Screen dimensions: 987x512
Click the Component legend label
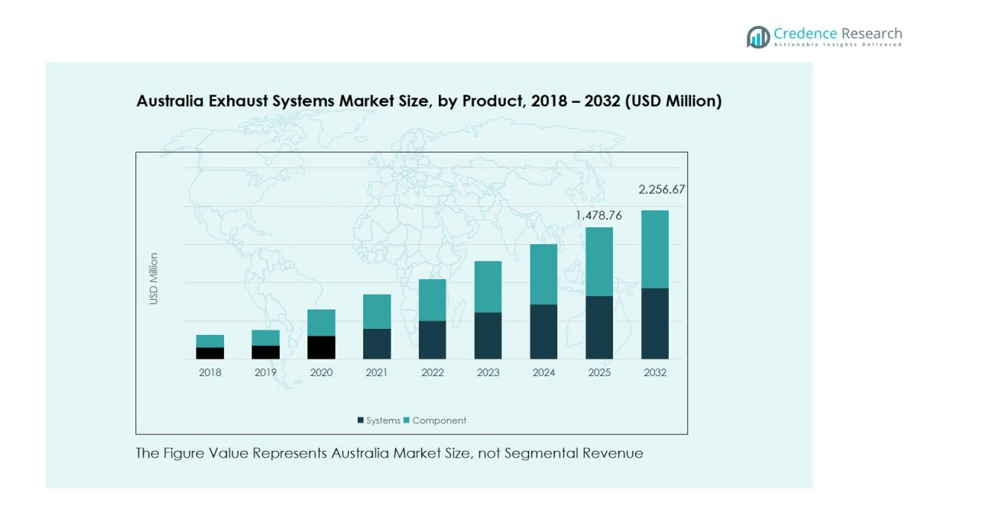coord(439,421)
